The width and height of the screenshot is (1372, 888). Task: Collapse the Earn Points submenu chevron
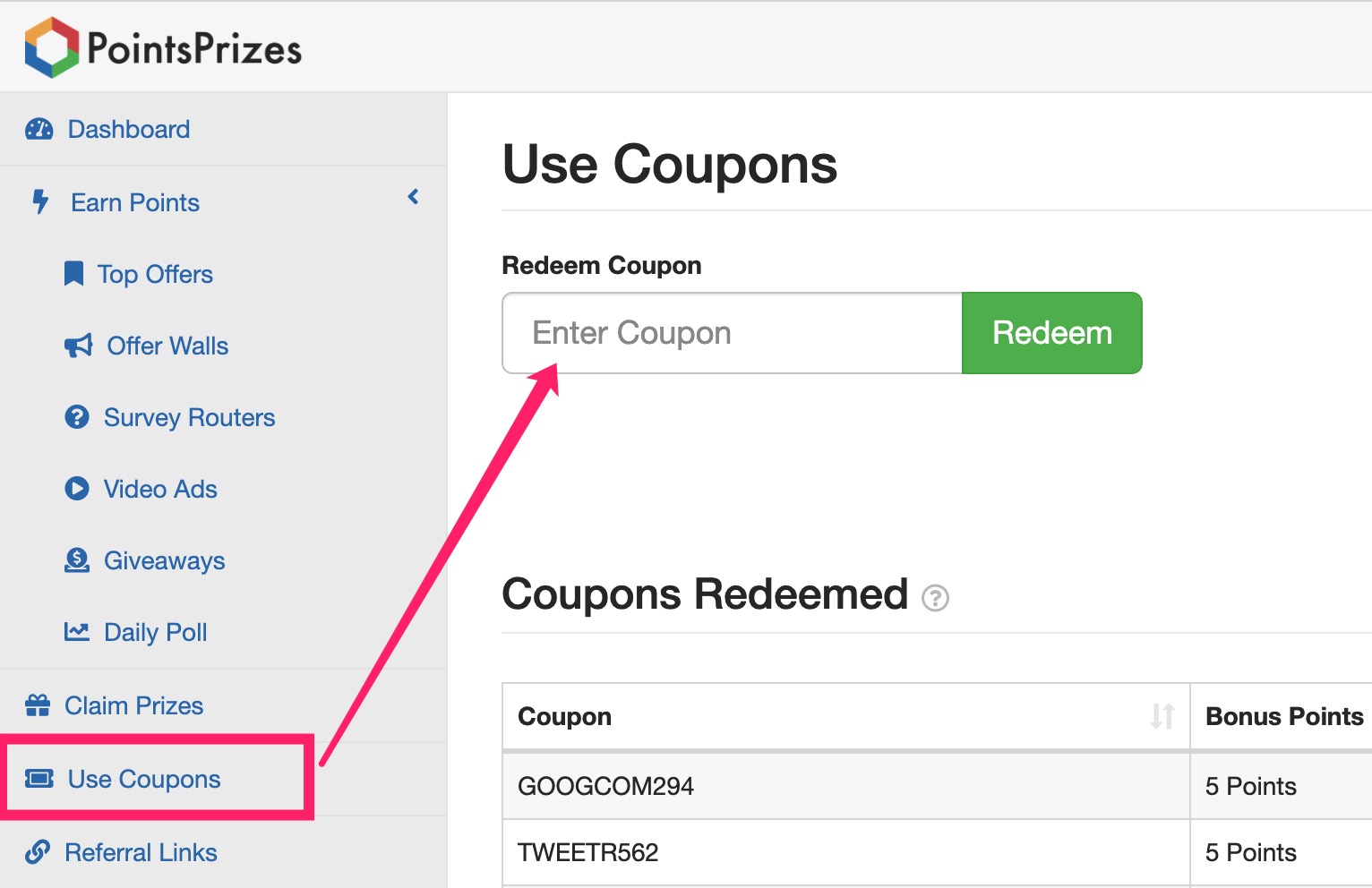pos(413,197)
